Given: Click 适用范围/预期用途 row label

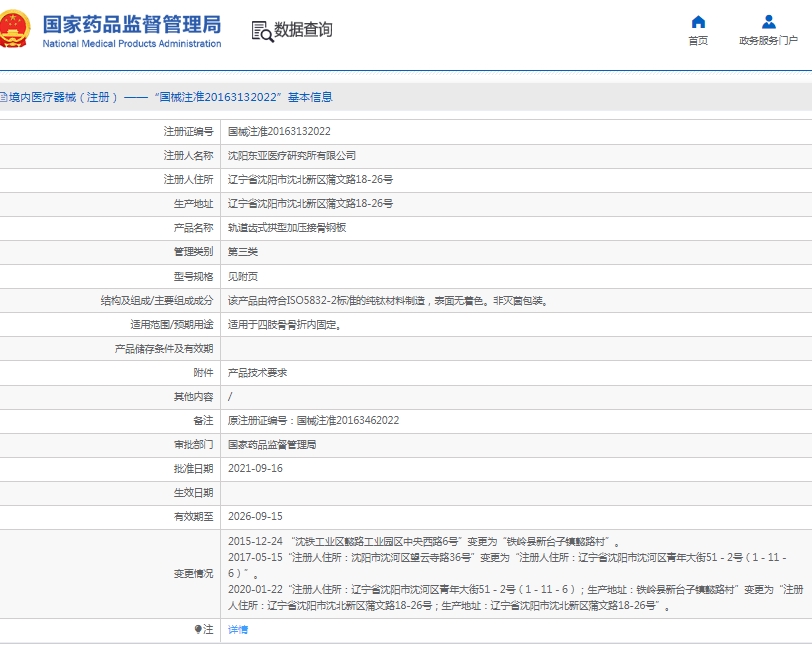Looking at the screenshot, I should 172,325.
